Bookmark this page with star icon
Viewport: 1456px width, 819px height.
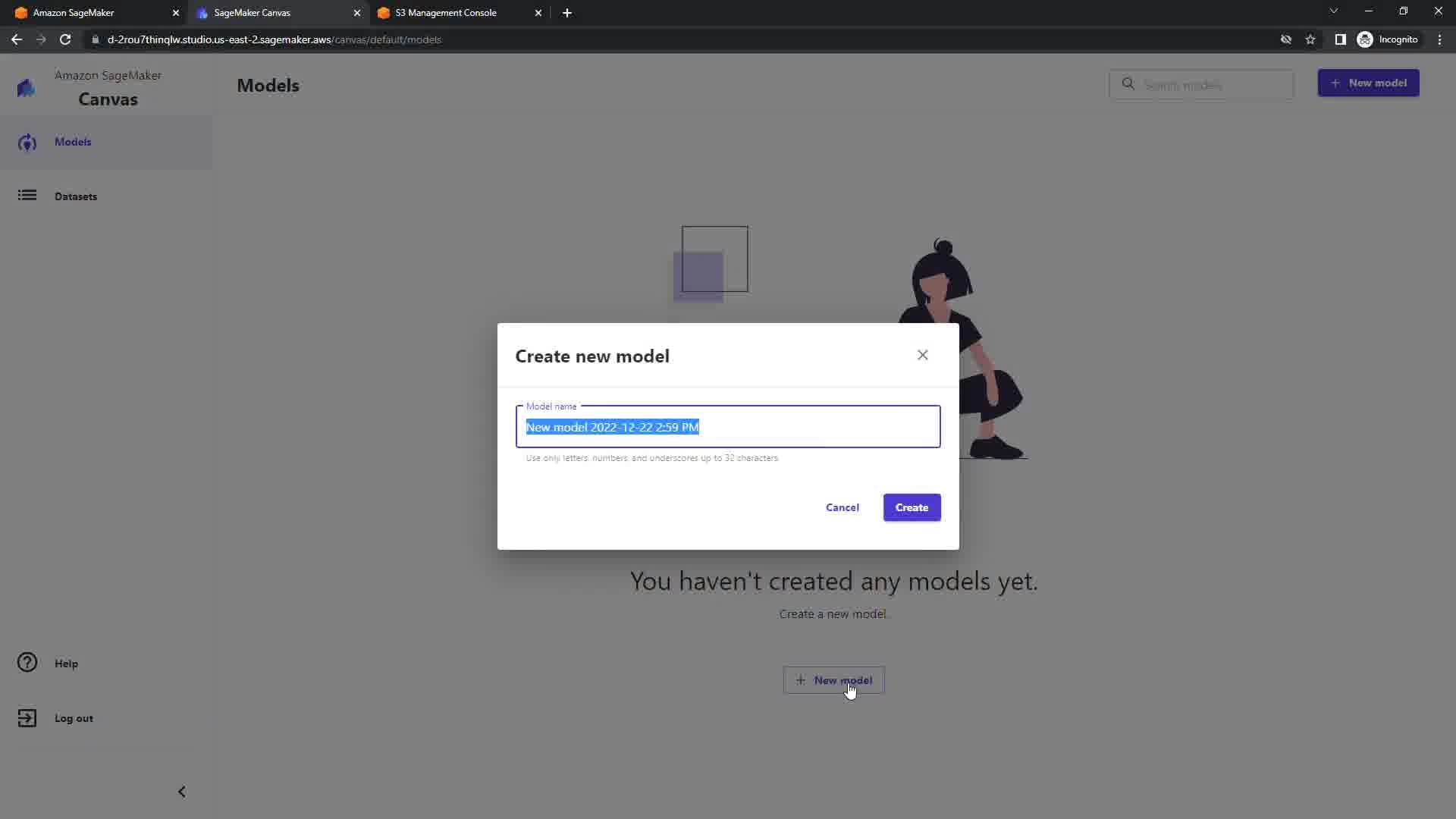click(x=1310, y=39)
